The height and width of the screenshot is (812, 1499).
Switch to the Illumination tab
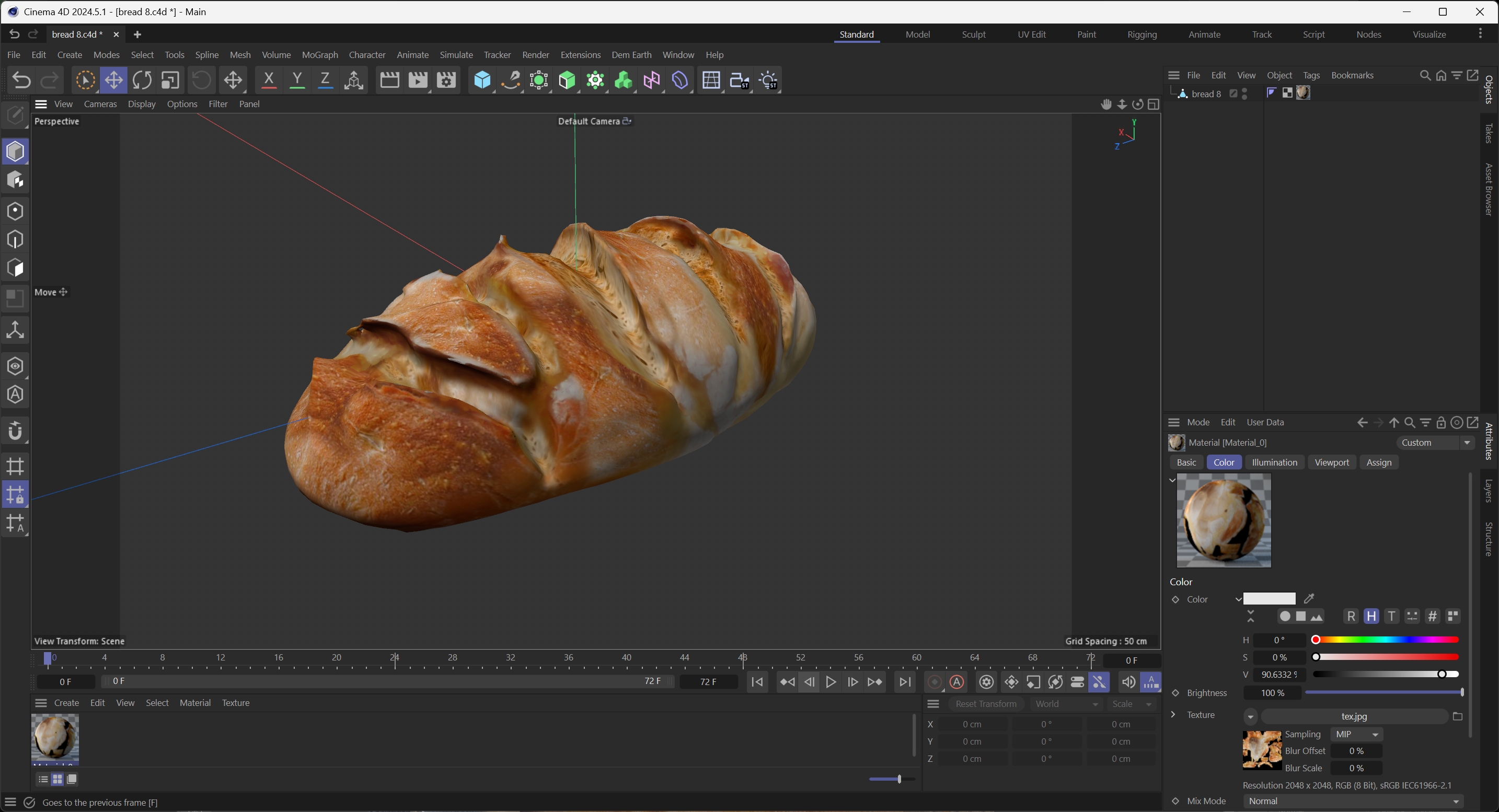point(1274,462)
